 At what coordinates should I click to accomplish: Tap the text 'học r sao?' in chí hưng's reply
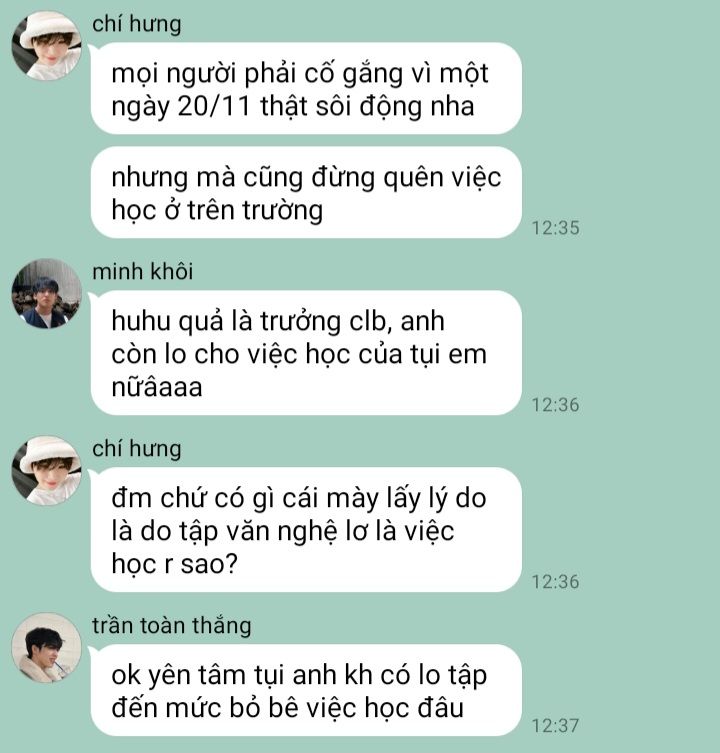pos(175,564)
